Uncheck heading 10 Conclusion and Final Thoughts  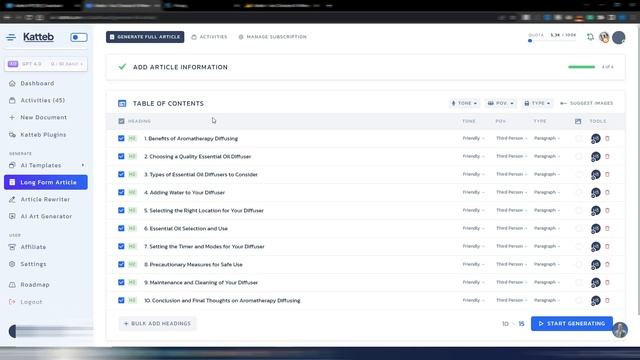click(x=121, y=300)
